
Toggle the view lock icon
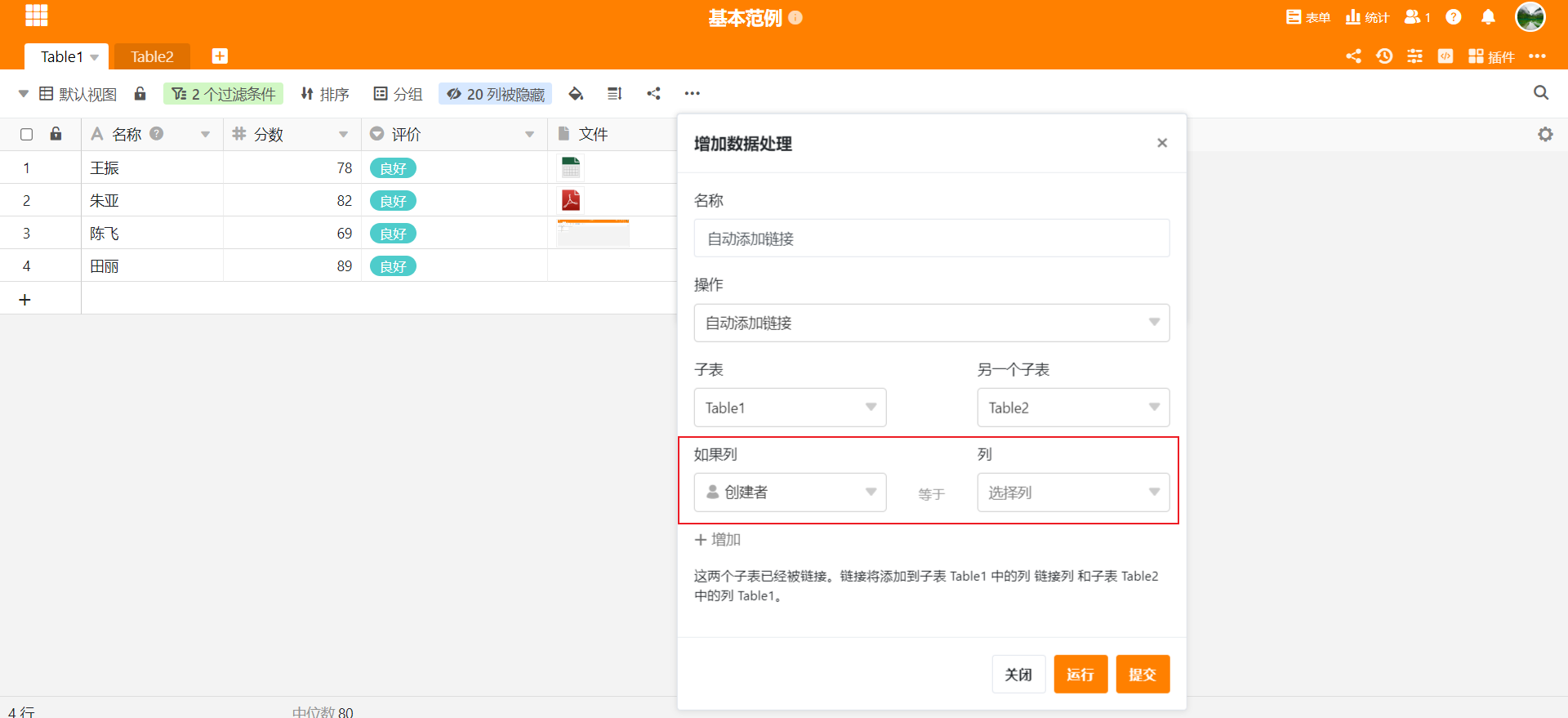[140, 93]
